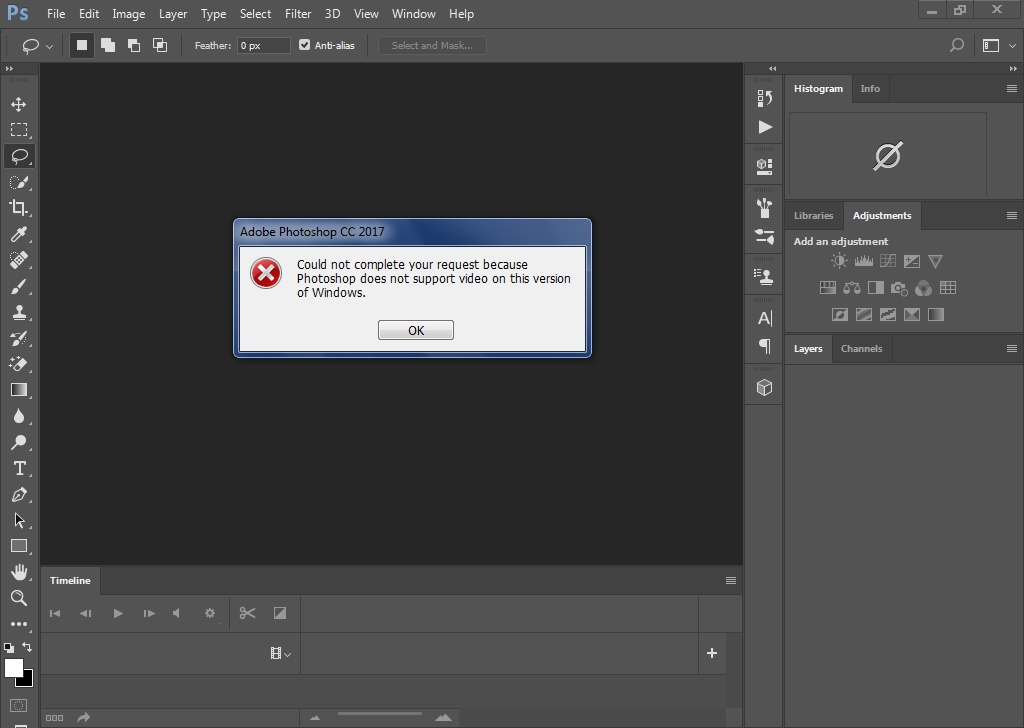
Task: Add a Photo Filter adjustment
Action: coord(899,288)
